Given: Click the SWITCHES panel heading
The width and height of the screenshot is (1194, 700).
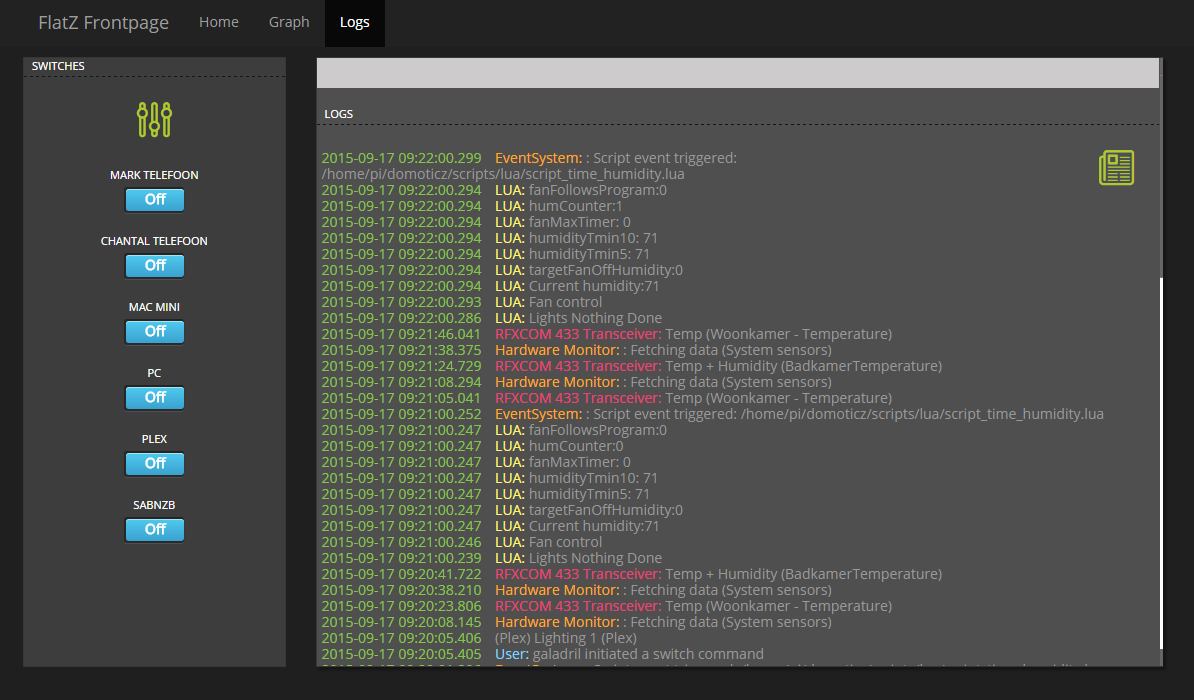Looking at the screenshot, I should point(58,66).
